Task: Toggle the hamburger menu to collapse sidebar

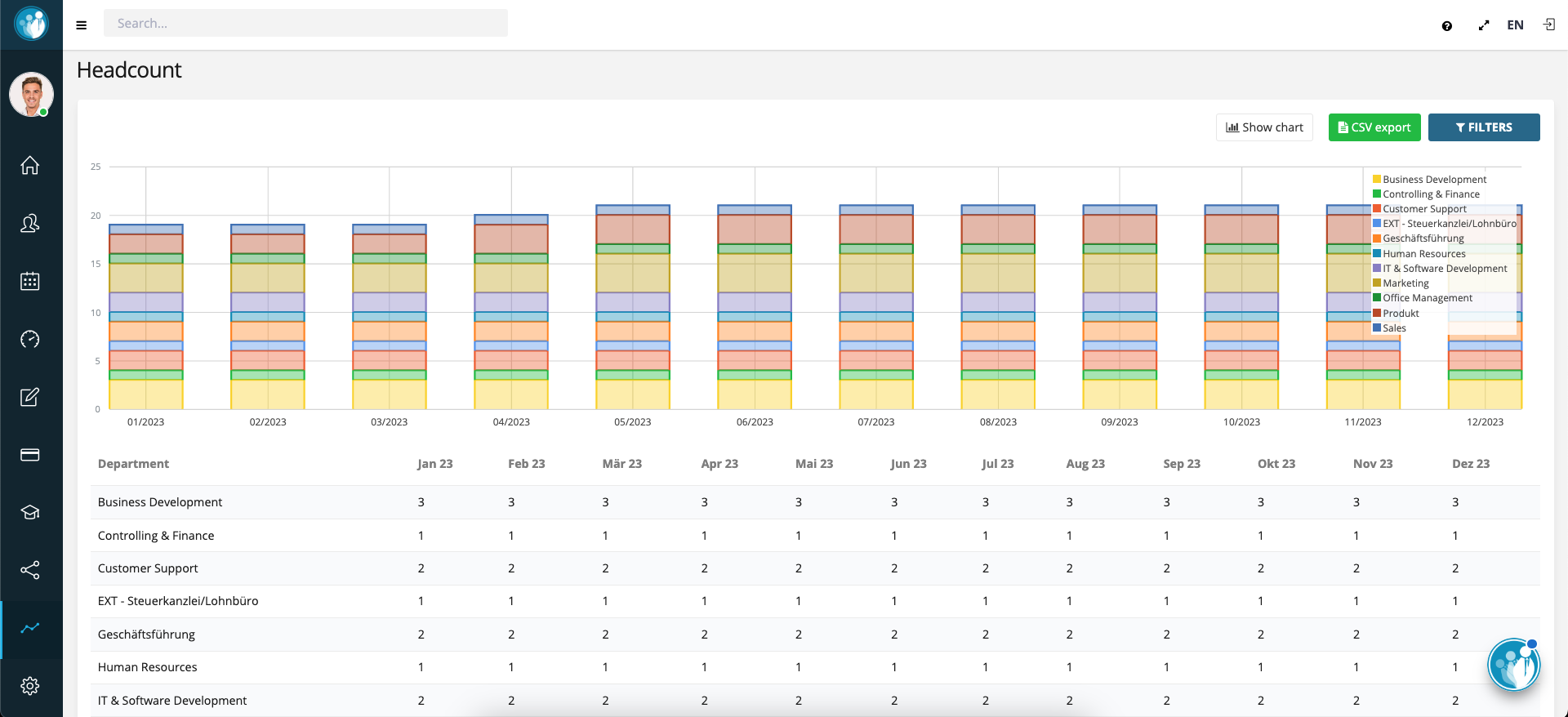Action: (x=82, y=25)
